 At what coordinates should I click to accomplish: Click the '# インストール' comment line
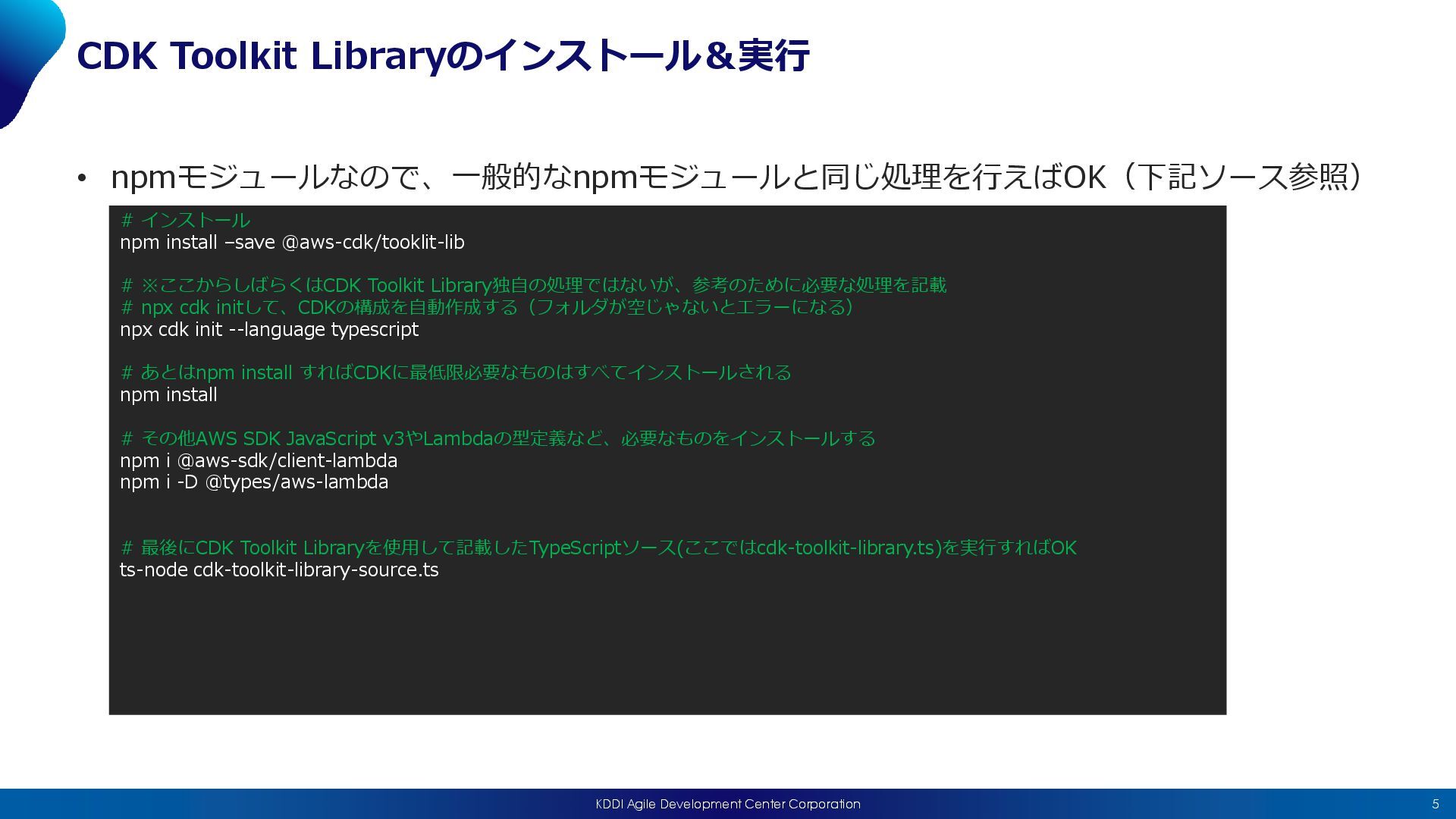185,220
